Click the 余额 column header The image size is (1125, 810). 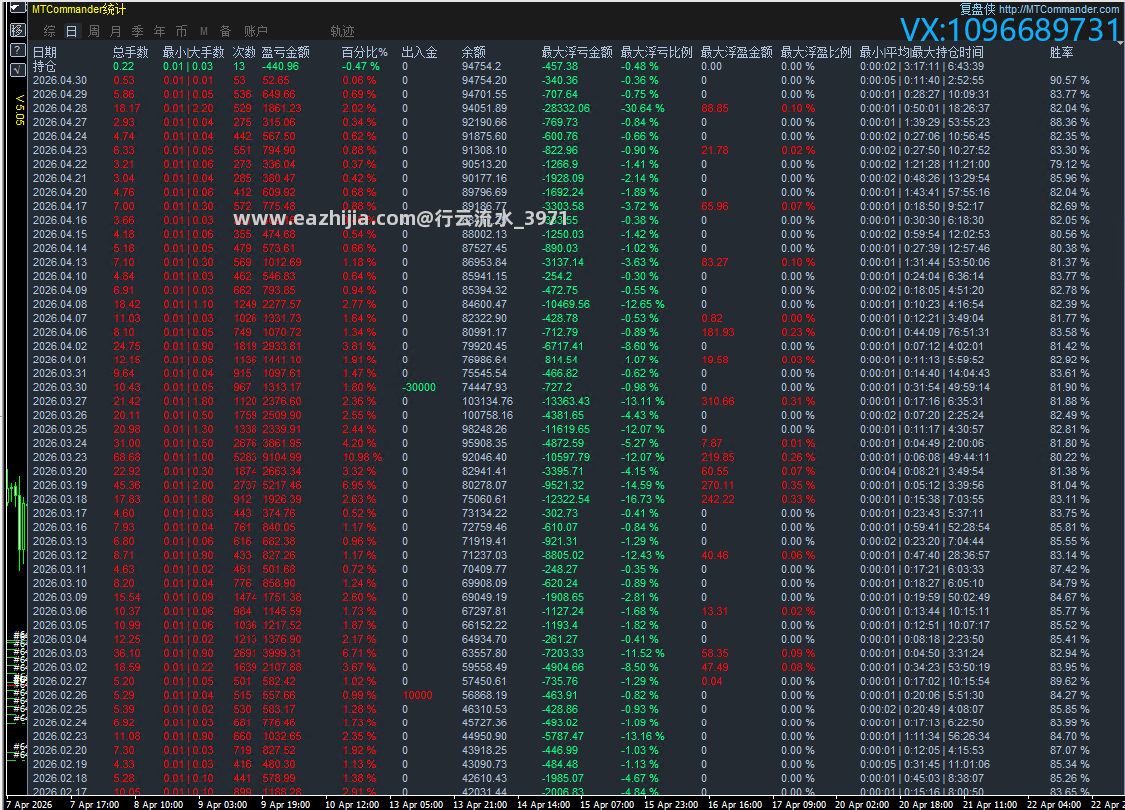click(x=474, y=52)
